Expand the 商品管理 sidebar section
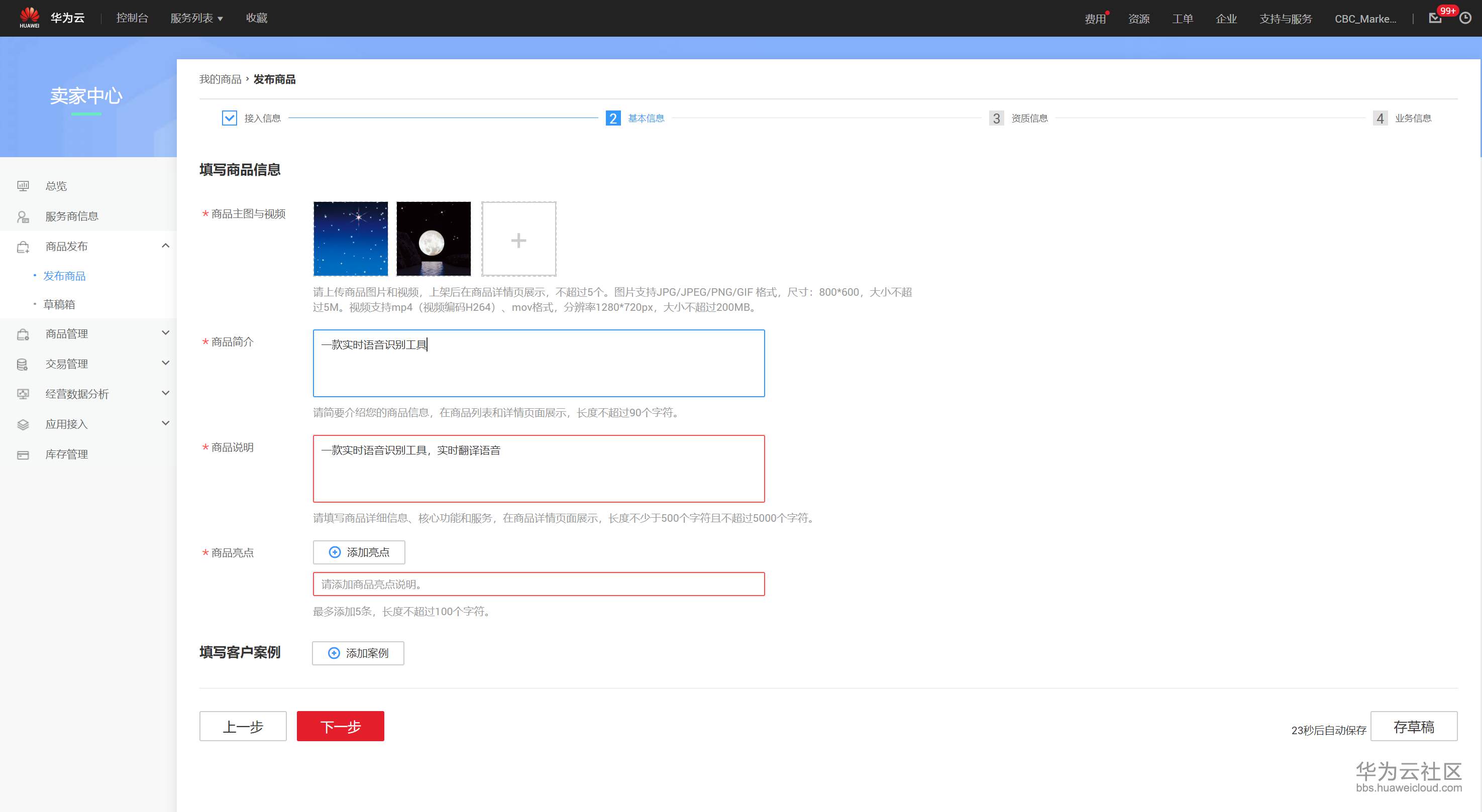 165,333
